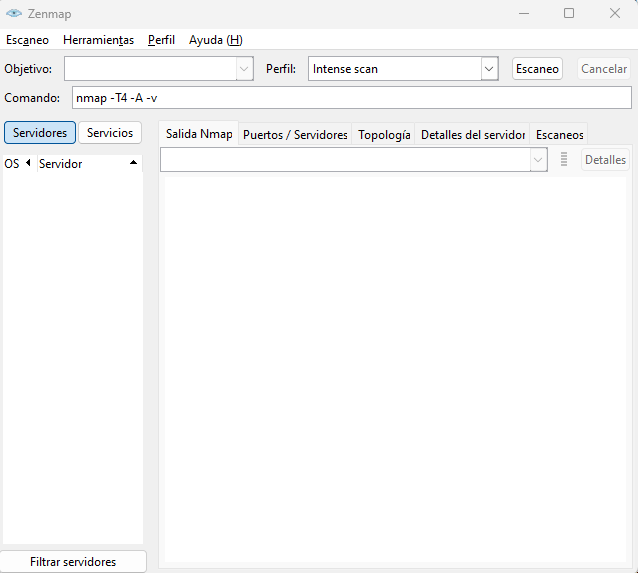
Task: Sort by the Servidor column header
Action: [x=90, y=164]
